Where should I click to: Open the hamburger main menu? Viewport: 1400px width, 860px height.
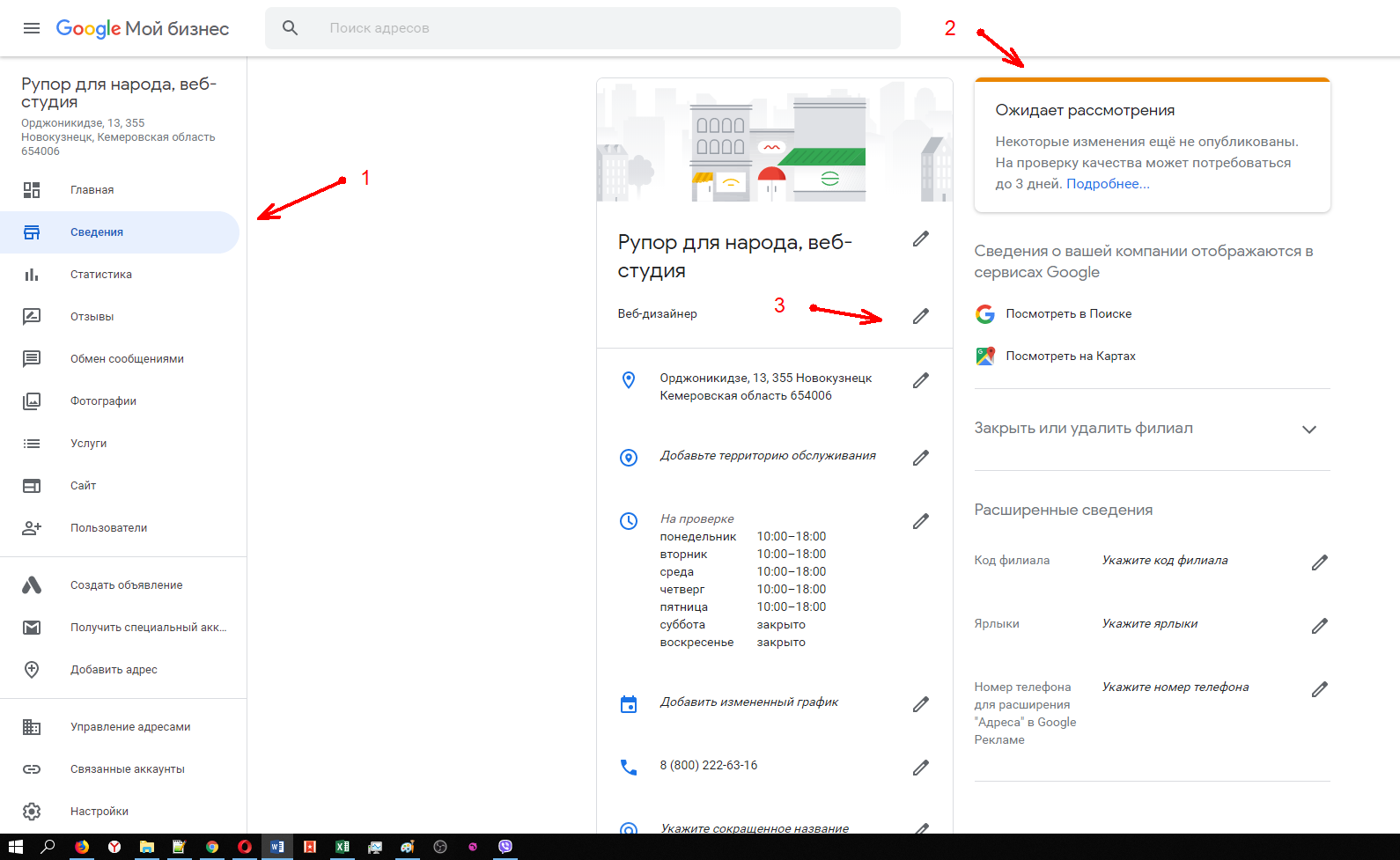pos(32,28)
